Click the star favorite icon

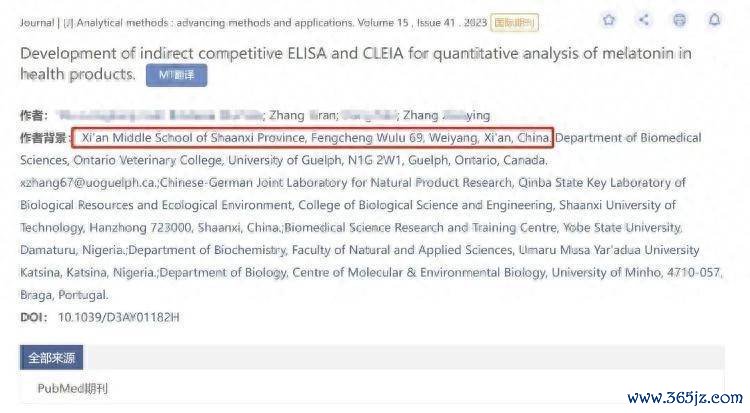(608, 20)
